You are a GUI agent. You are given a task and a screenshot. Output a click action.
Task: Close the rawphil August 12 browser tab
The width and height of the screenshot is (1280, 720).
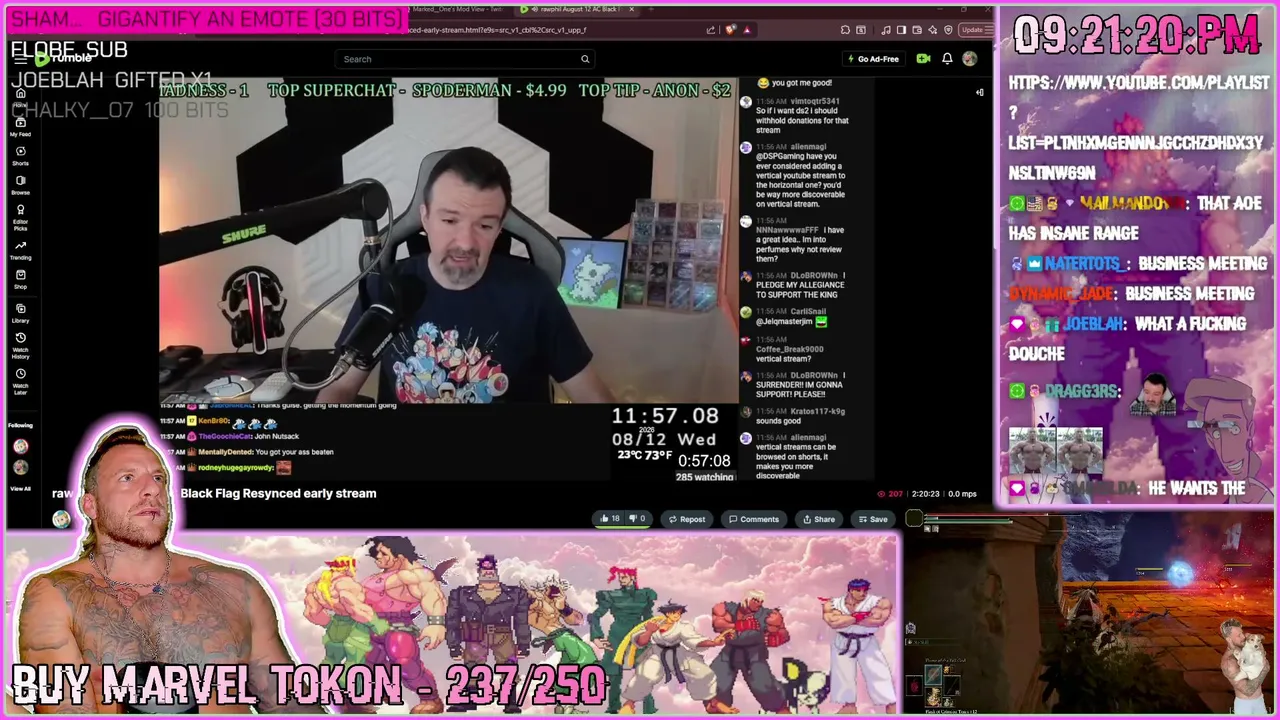pos(631,9)
